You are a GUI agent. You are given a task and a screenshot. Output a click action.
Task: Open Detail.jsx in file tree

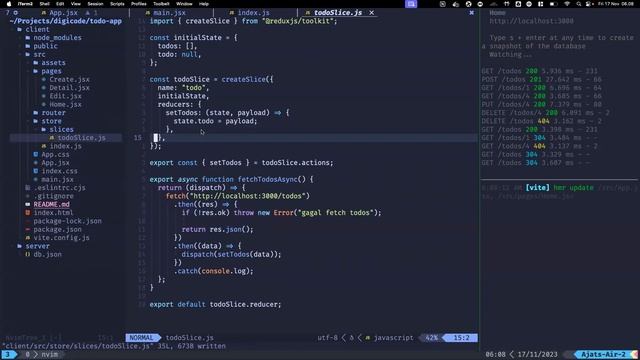(x=69, y=88)
